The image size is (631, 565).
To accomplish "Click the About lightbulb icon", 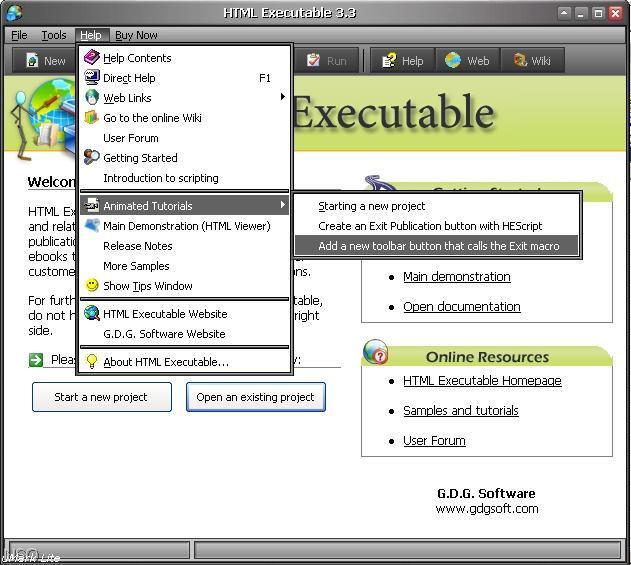I will (x=92, y=361).
